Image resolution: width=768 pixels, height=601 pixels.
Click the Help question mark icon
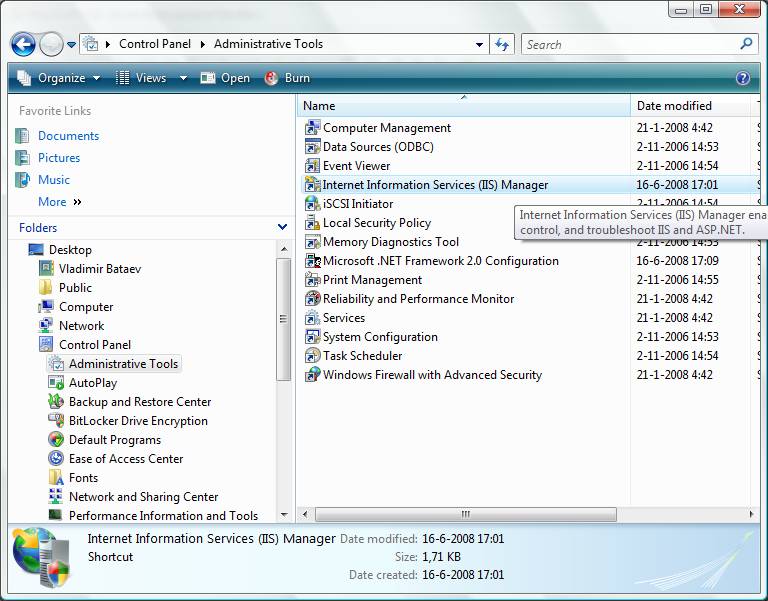click(743, 78)
